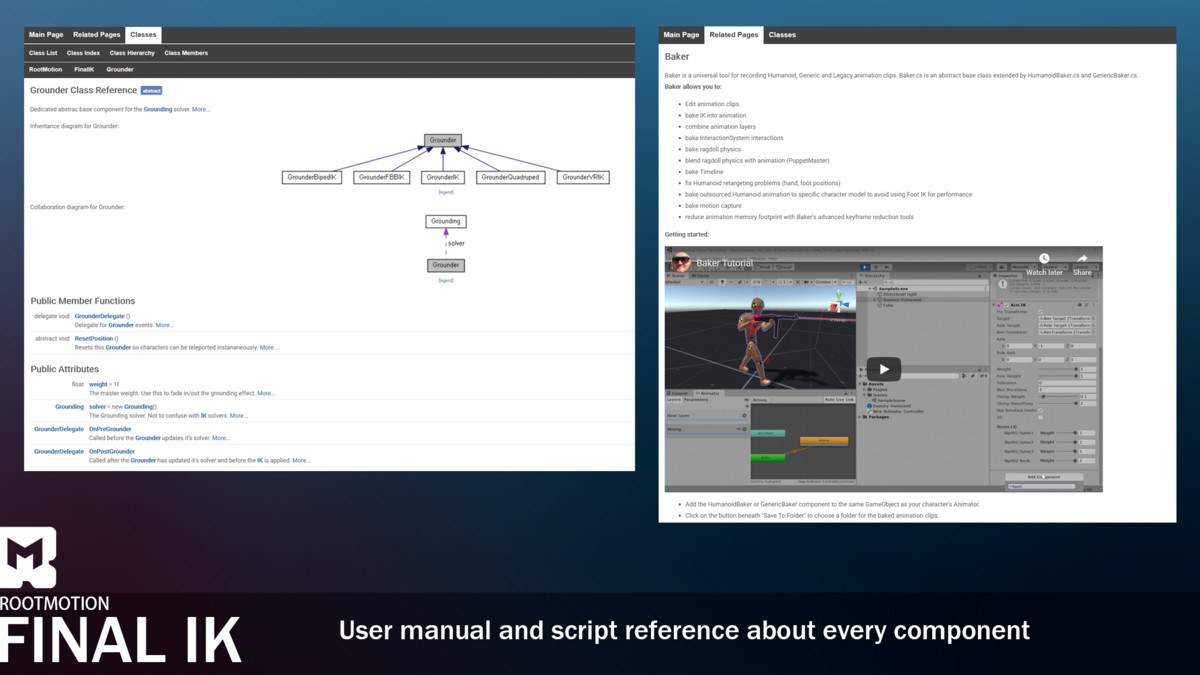The image size is (1200, 675).
Task: Click the RootMotion logo icon
Action: [x=28, y=560]
